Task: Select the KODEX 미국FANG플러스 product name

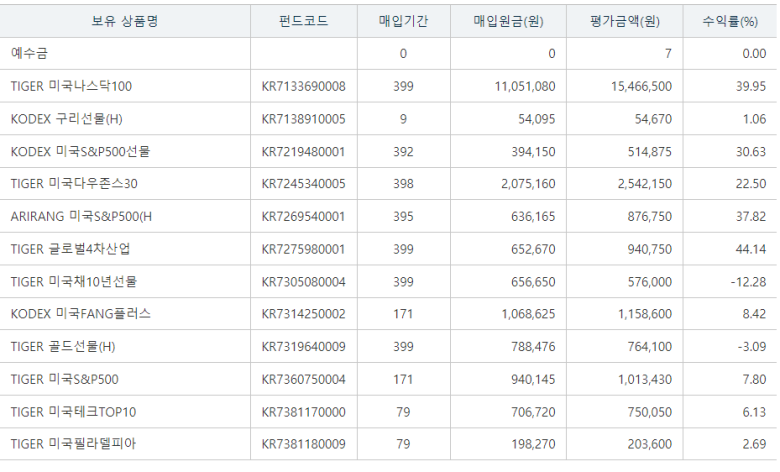Action: tap(81, 314)
